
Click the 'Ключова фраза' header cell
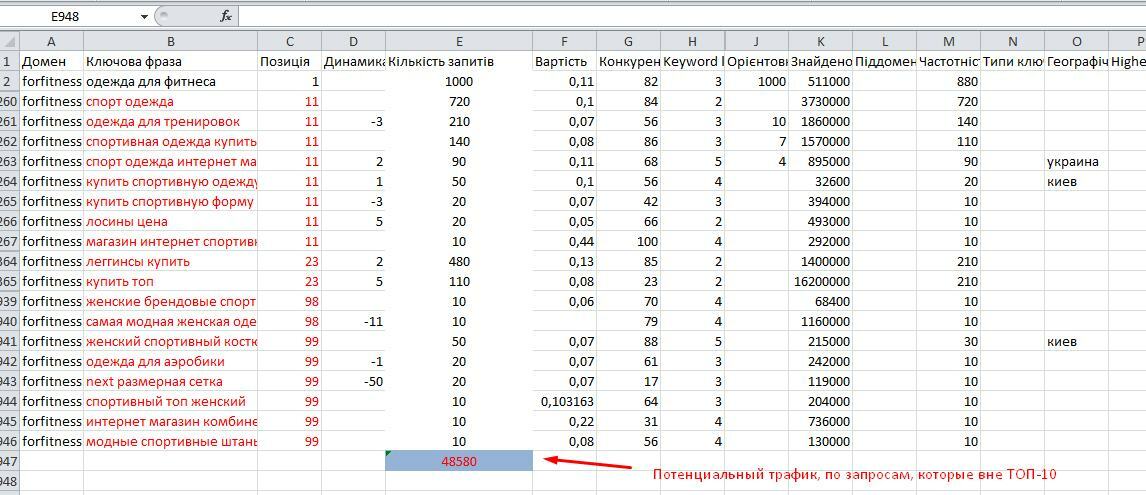pos(170,62)
